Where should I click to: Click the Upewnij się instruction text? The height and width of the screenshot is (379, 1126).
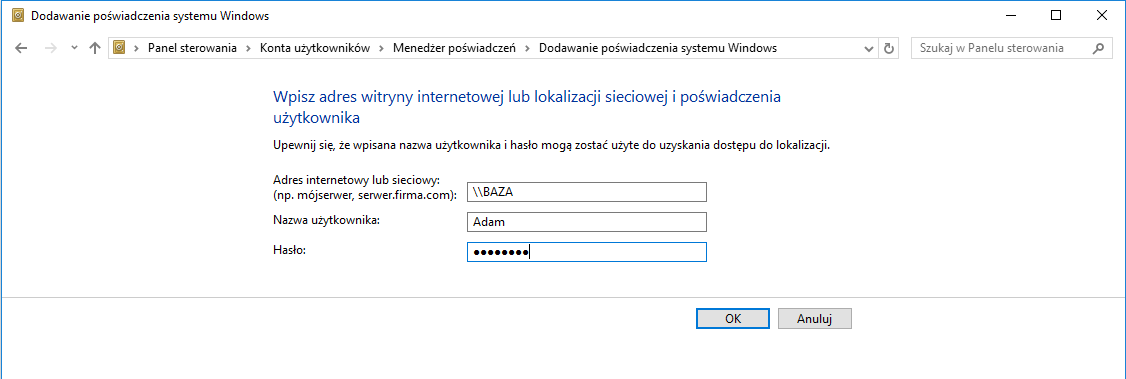pos(552,145)
